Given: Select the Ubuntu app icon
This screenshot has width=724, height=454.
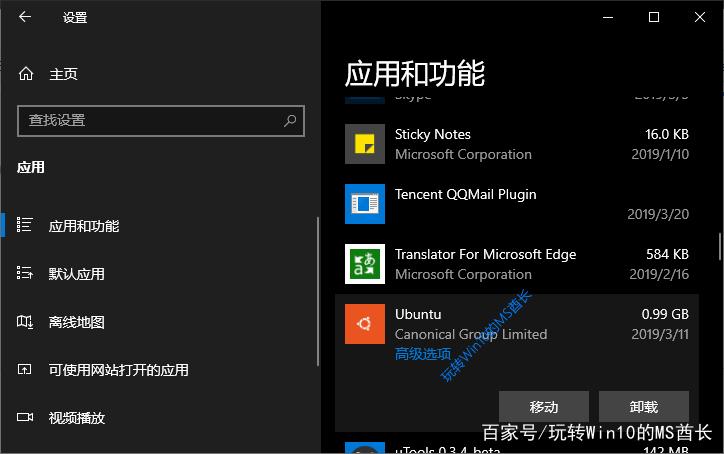Looking at the screenshot, I should (365, 324).
